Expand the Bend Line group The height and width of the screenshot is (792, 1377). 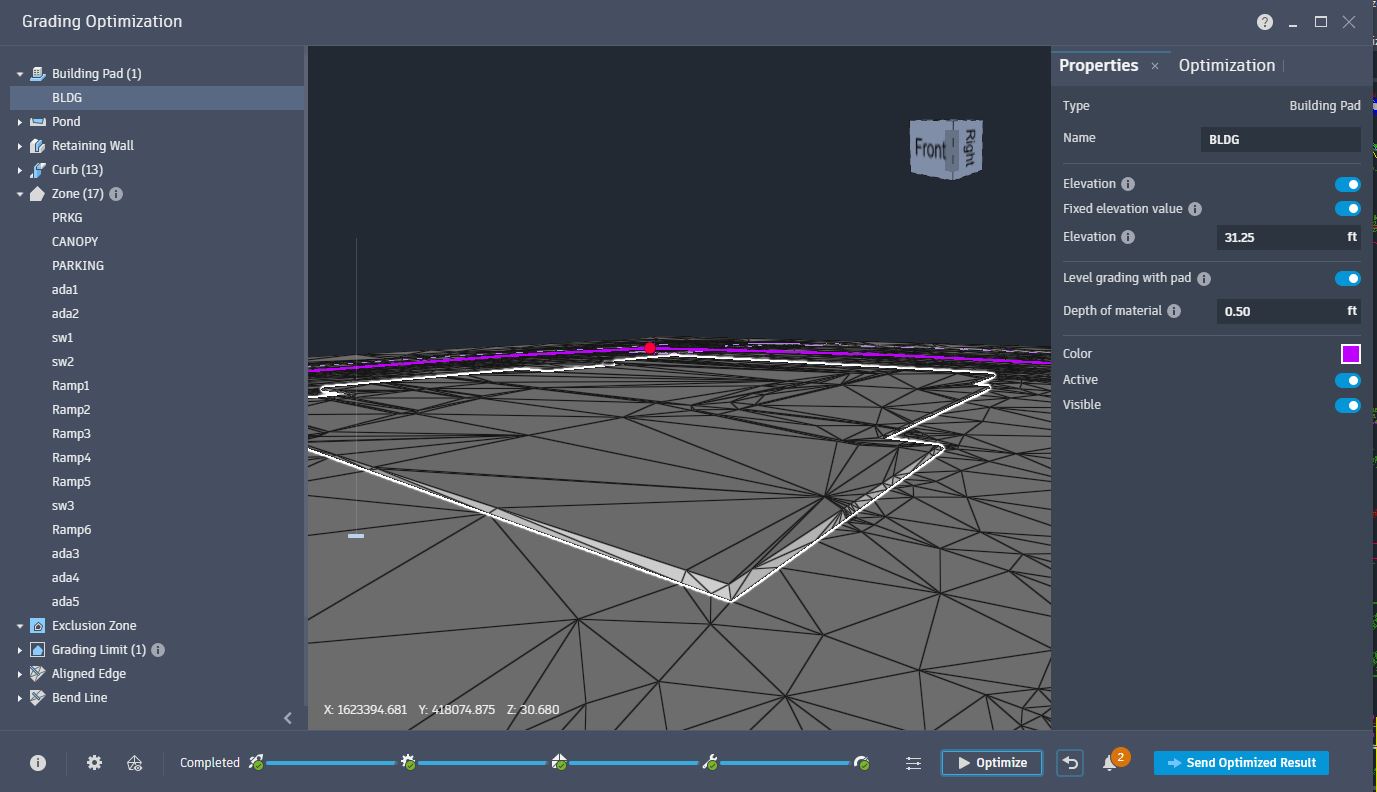[x=20, y=697]
